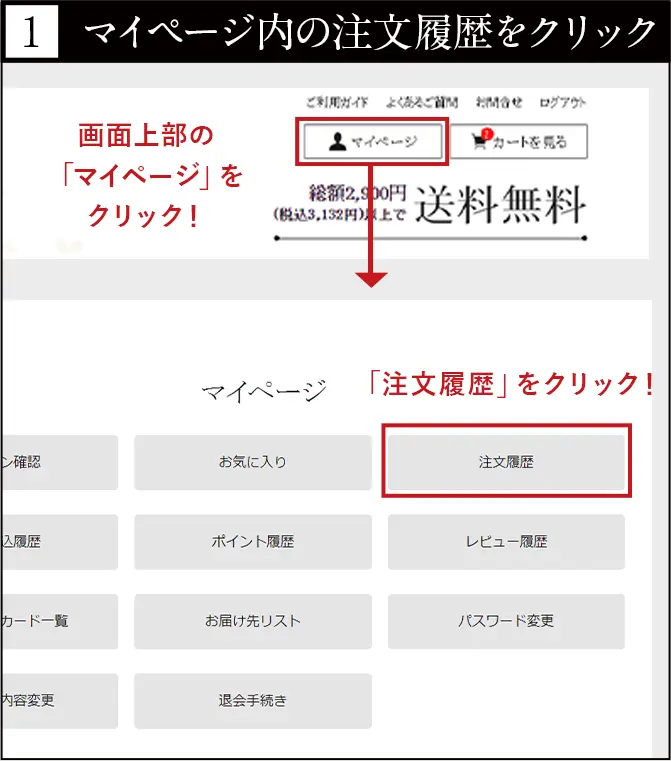
Task: Open the ご利用ガイド link
Action: [x=336, y=102]
